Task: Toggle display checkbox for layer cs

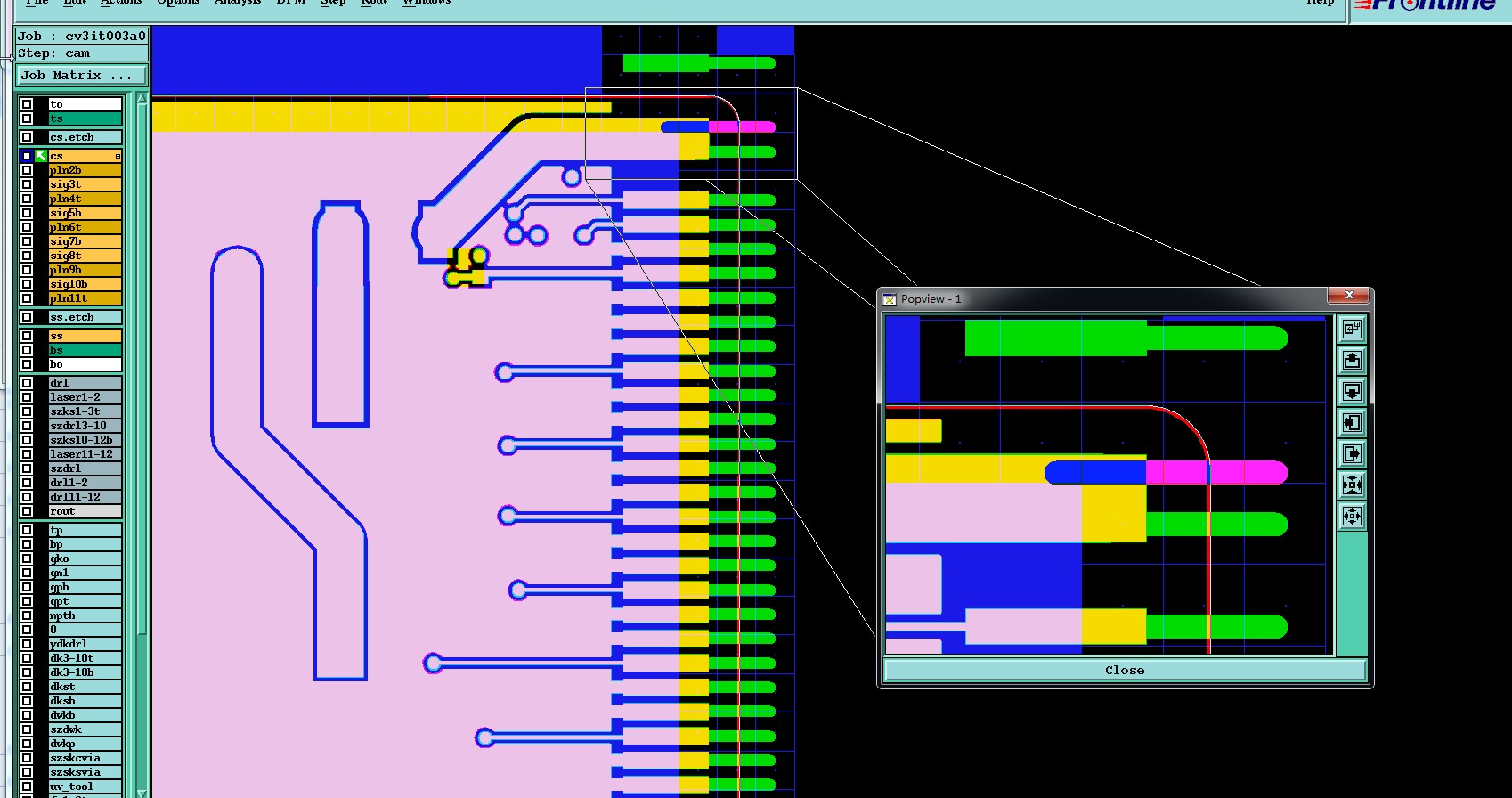Action: [x=27, y=156]
